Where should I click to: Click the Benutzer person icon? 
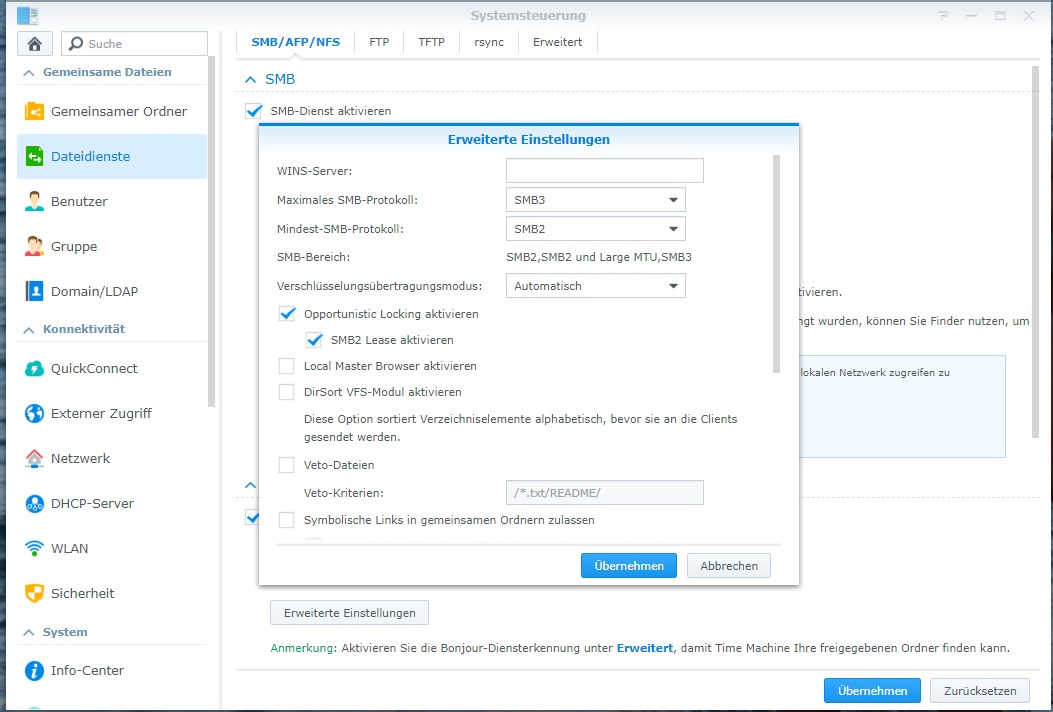click(34, 202)
